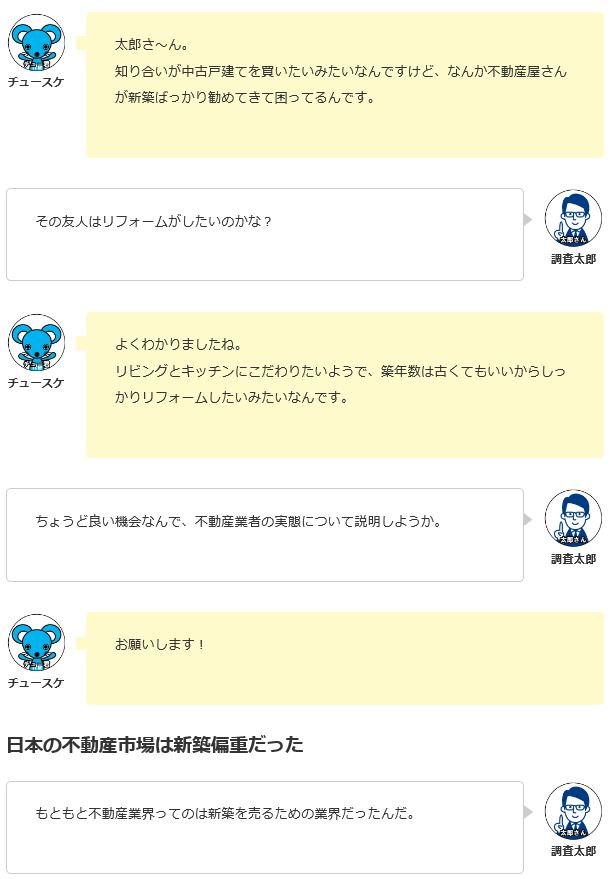Screen dimensions: 610x879
Task: Click the bubble about 不動産業者の実態について説明
Action: coord(265,535)
